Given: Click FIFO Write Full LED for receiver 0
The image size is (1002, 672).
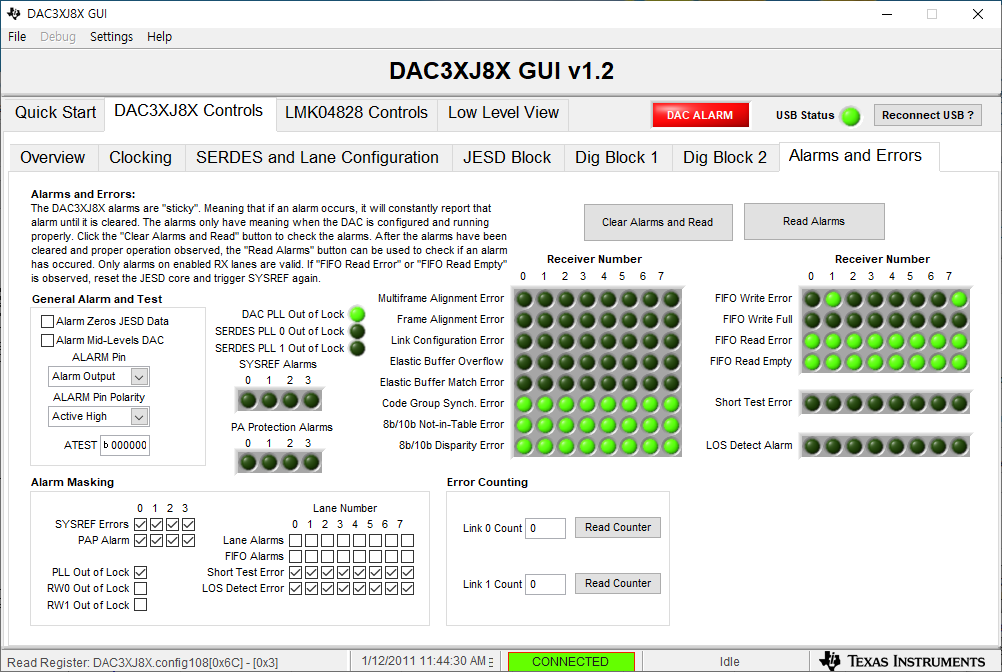Looking at the screenshot, I should pos(812,320).
